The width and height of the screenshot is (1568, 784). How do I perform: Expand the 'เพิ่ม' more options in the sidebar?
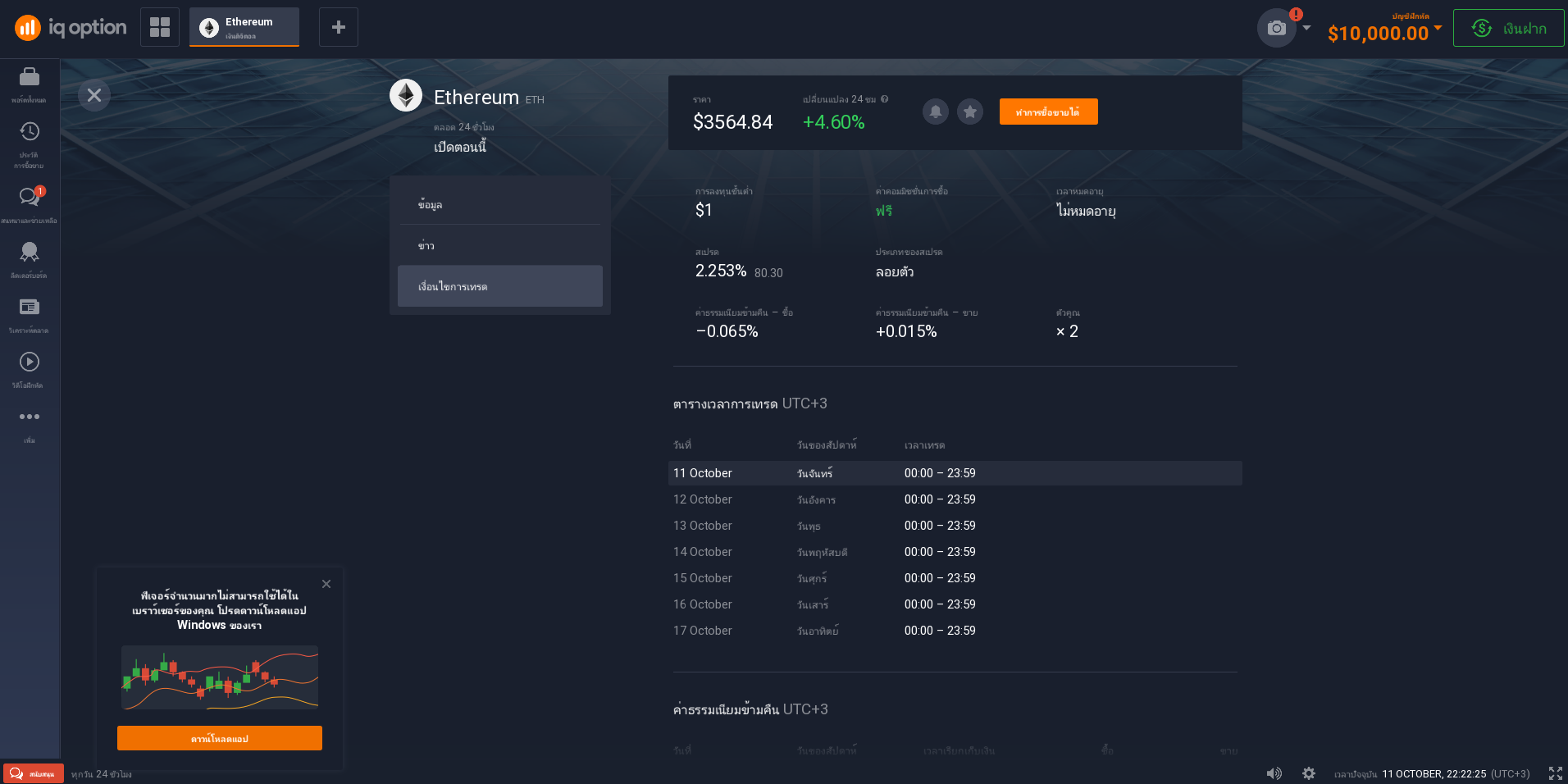tap(30, 416)
